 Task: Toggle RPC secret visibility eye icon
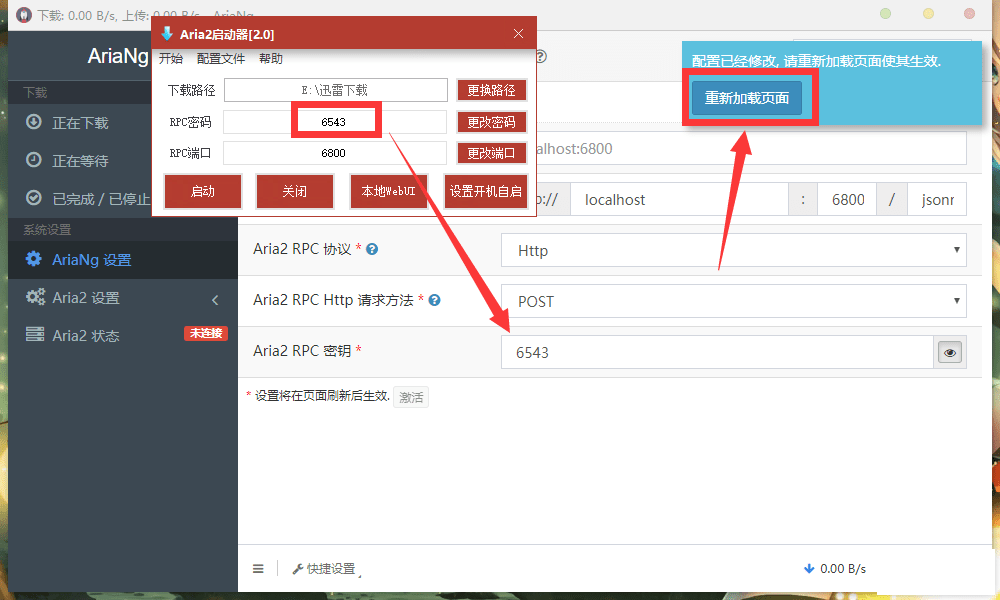[950, 352]
